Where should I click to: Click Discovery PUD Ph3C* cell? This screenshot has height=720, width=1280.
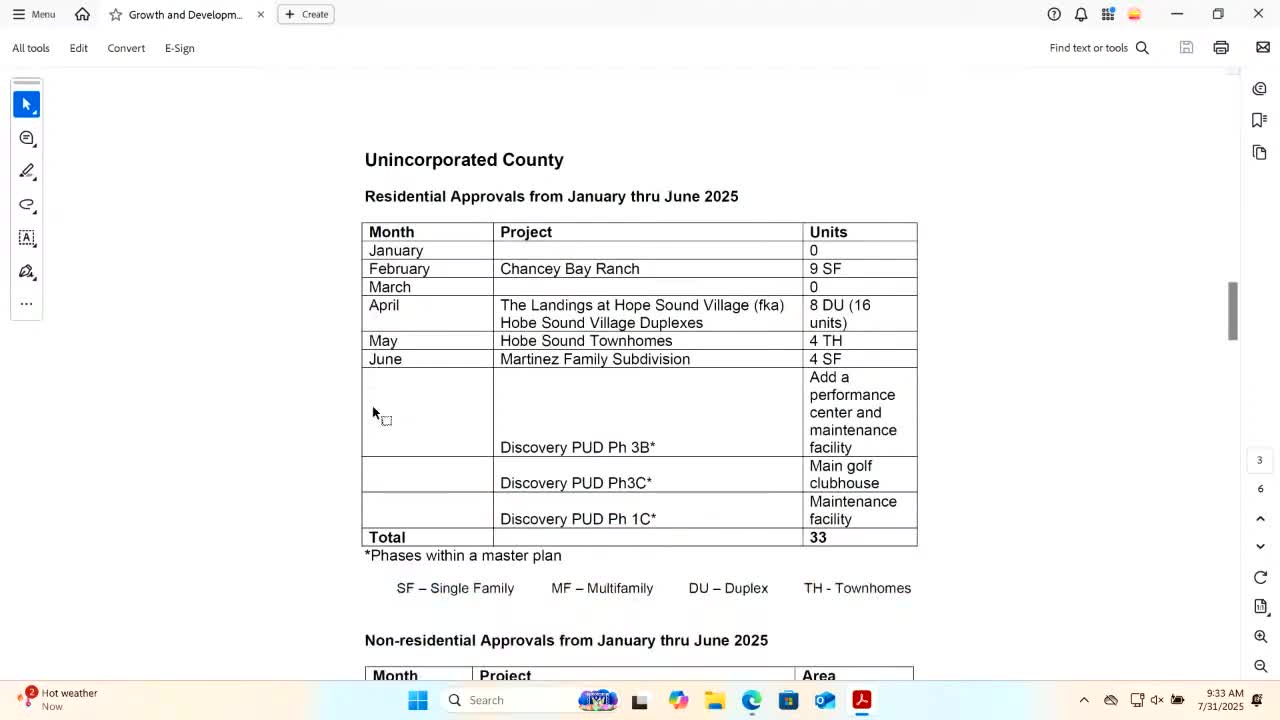[x=648, y=475]
